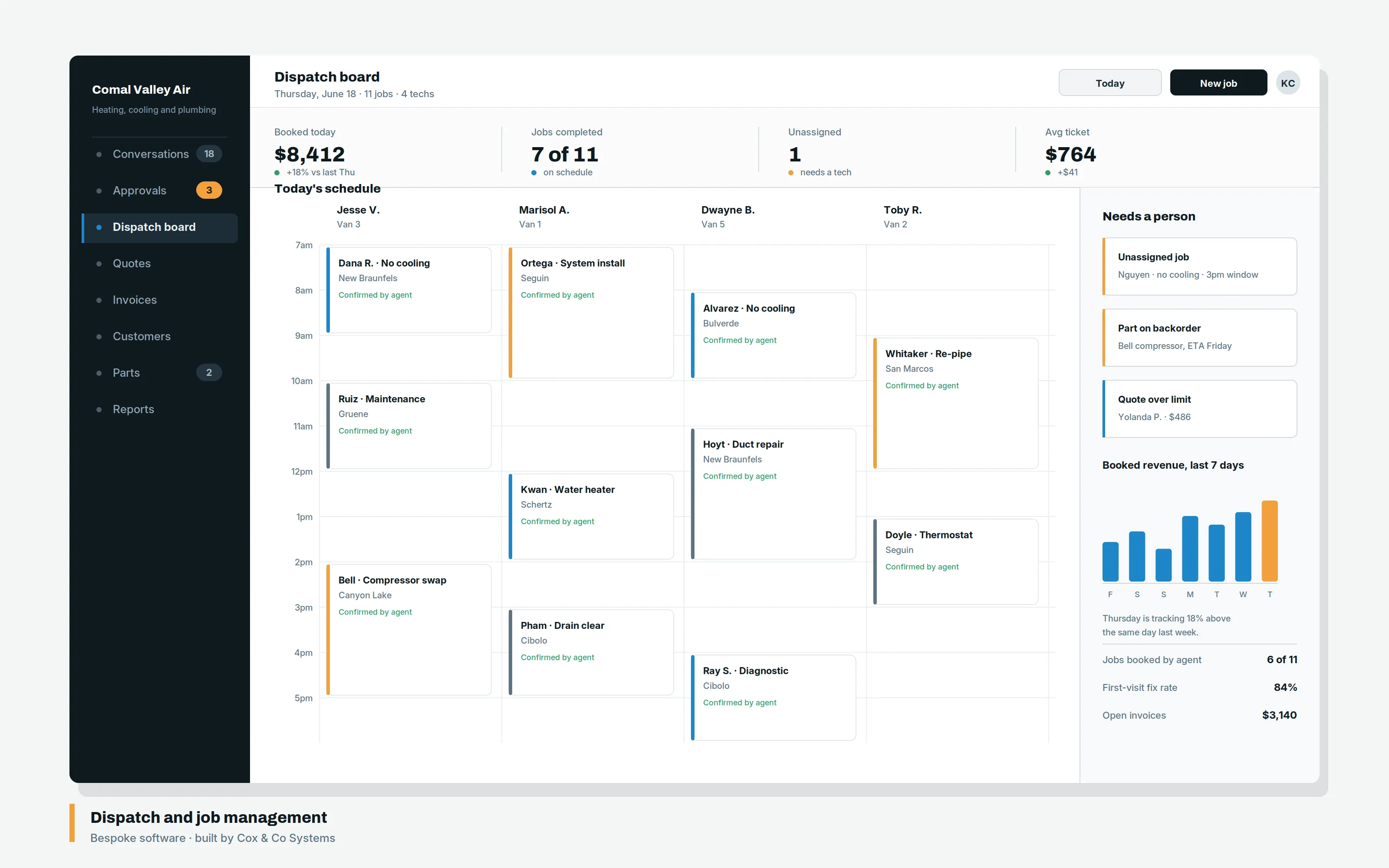Open Parts in the sidebar
Viewport: 1389px width, 868px height.
pos(160,372)
